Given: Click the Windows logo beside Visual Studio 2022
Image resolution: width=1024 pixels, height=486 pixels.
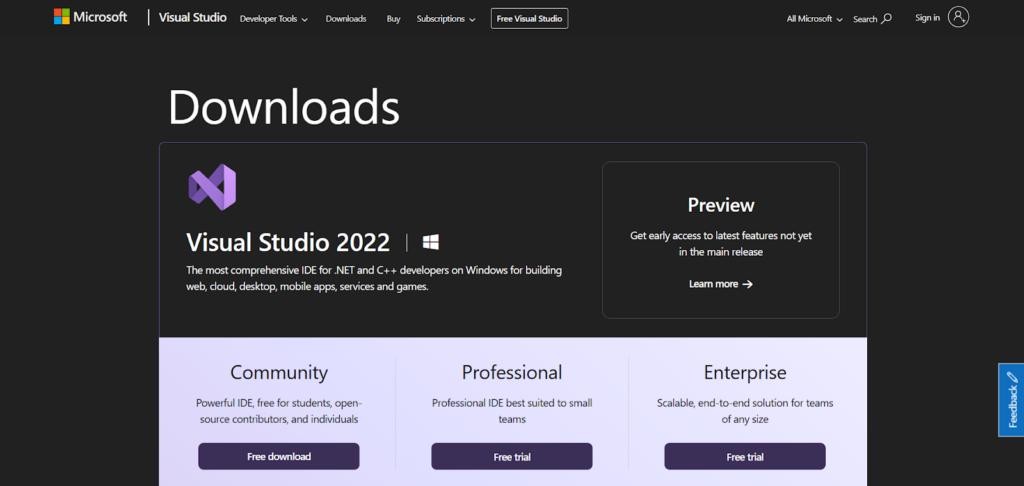Looking at the screenshot, I should (430, 242).
